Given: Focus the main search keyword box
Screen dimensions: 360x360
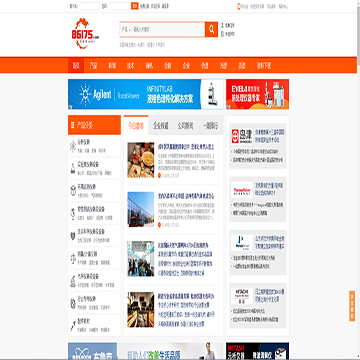Looking at the screenshot, I should click(x=168, y=30).
